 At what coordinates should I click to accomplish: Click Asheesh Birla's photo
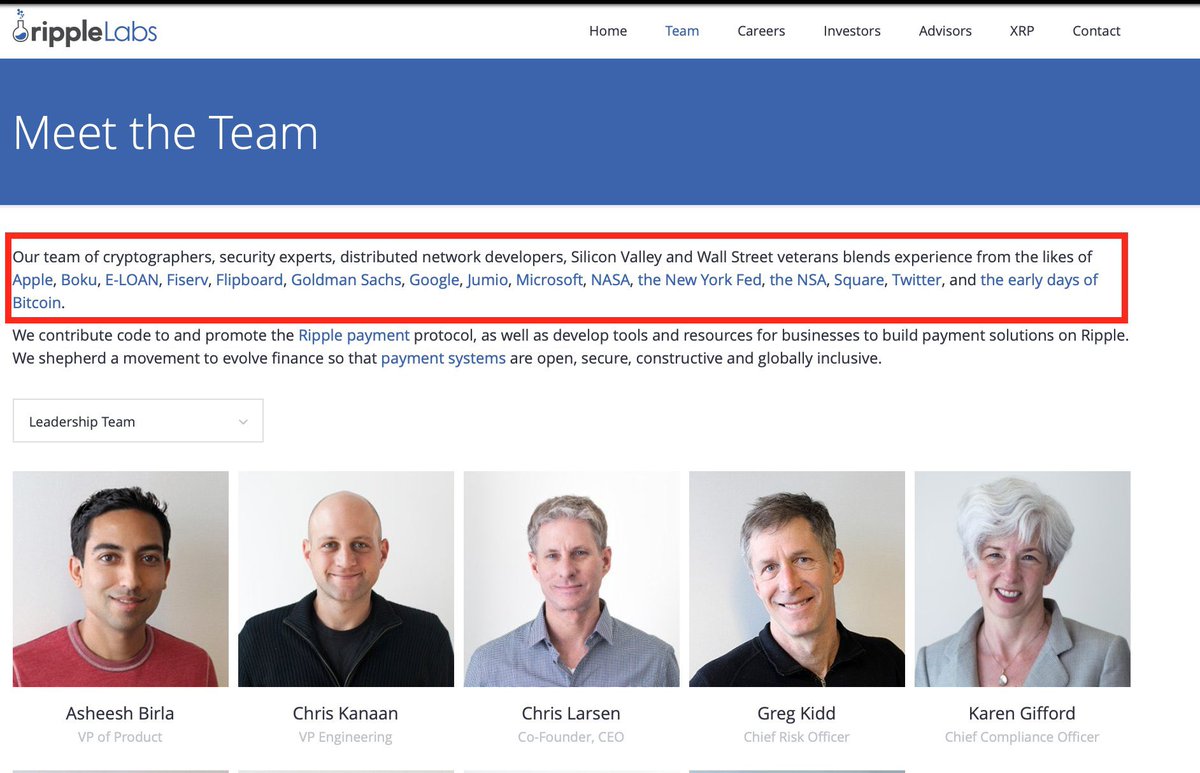click(x=121, y=579)
